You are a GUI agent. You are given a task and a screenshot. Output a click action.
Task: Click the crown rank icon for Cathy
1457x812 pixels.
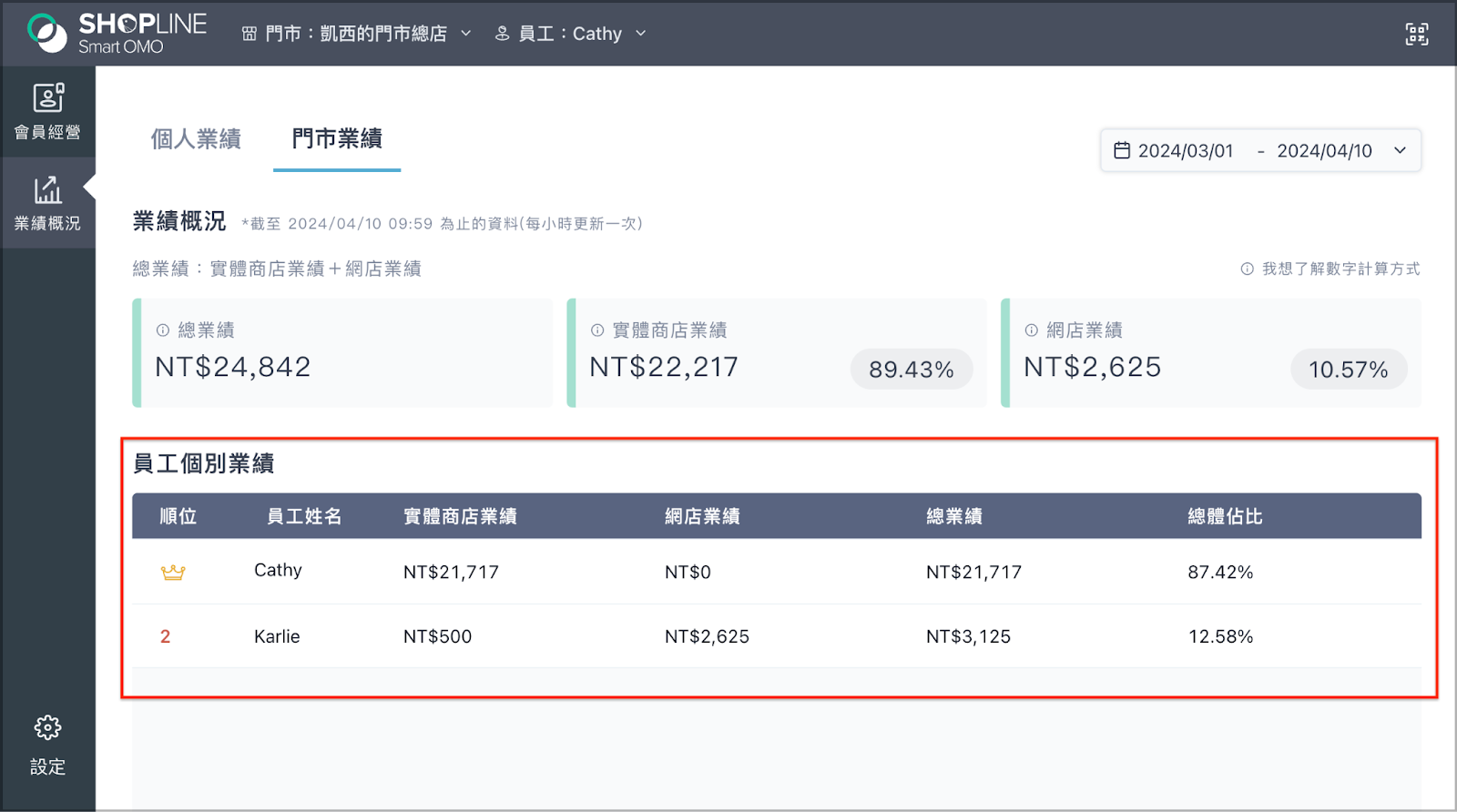(x=173, y=572)
